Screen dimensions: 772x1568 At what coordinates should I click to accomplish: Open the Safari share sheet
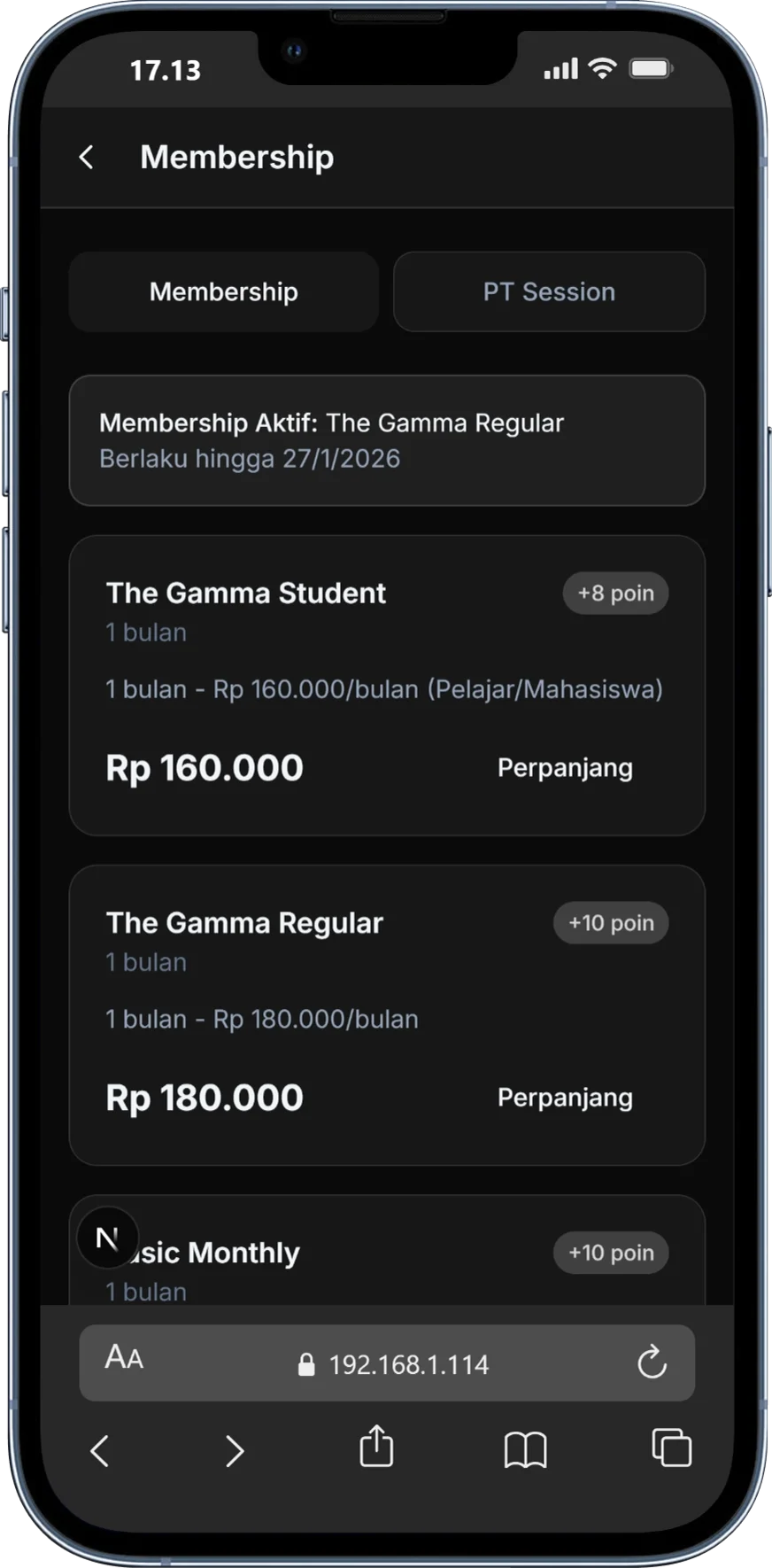[376, 1448]
